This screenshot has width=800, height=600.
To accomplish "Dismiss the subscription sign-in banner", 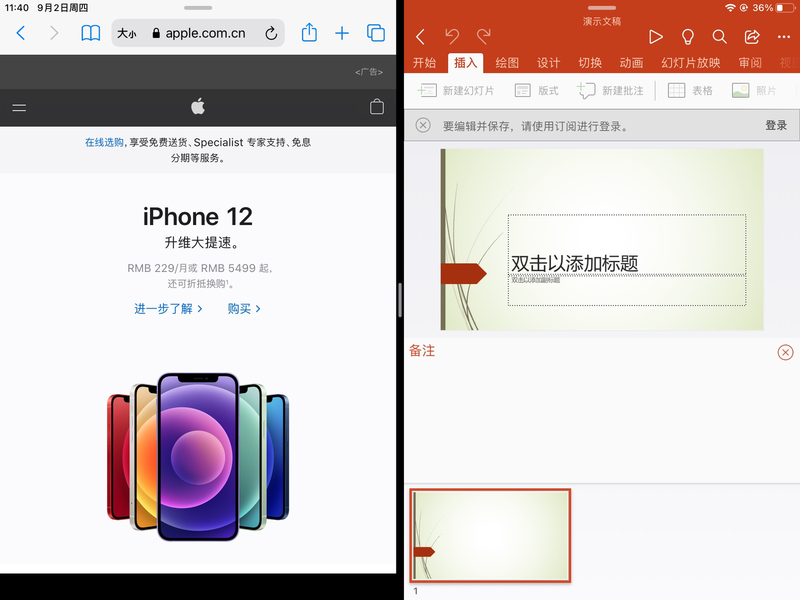I will pyautogui.click(x=423, y=126).
